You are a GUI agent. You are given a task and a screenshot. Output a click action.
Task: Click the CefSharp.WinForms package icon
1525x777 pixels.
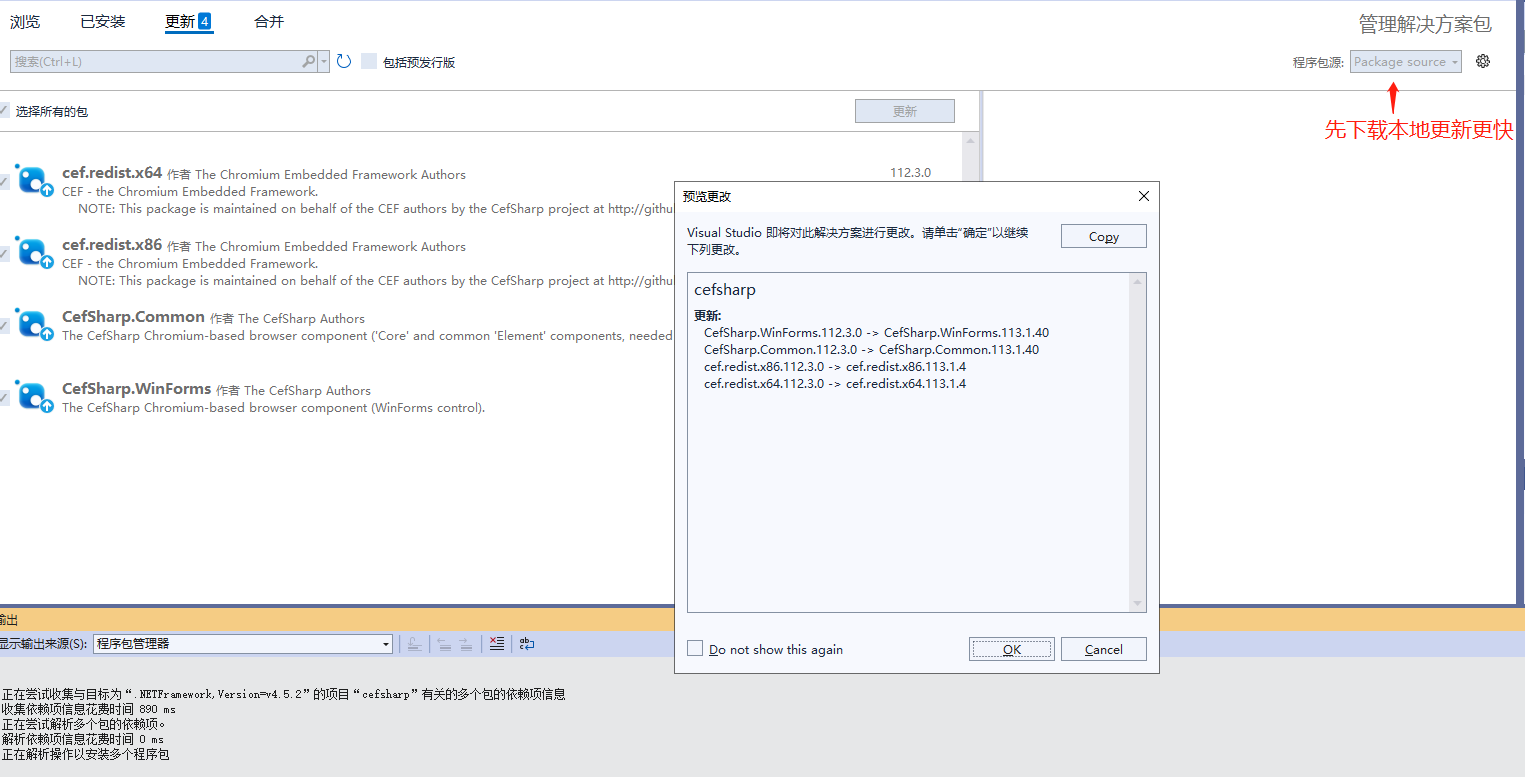[x=33, y=397]
